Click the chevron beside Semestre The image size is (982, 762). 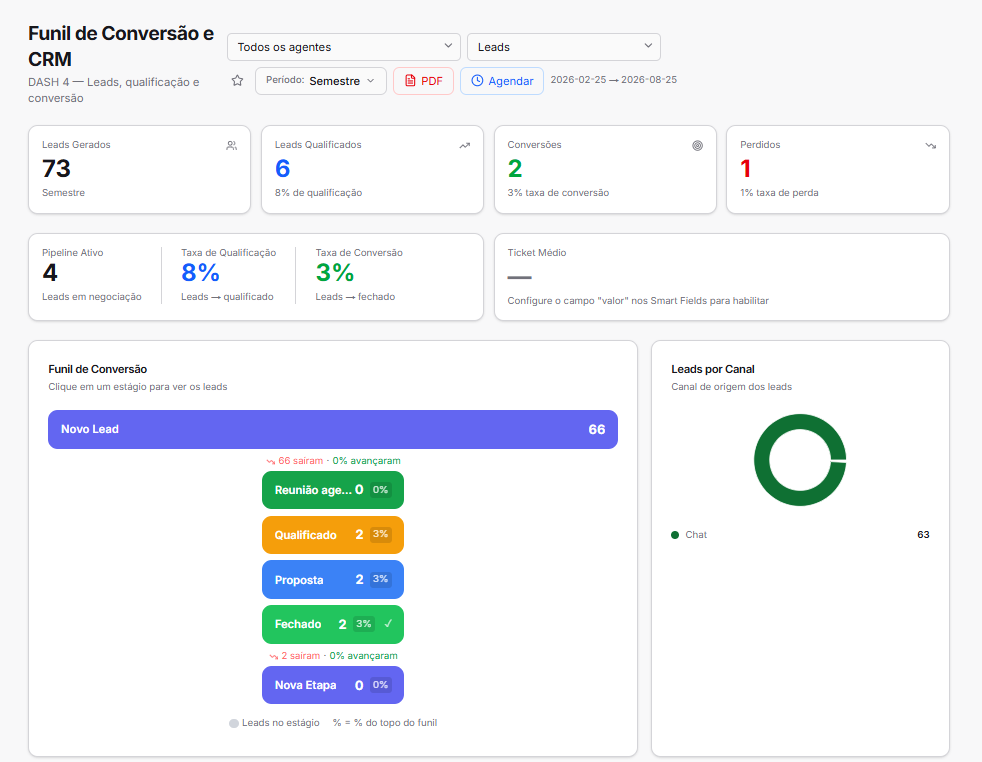point(371,81)
